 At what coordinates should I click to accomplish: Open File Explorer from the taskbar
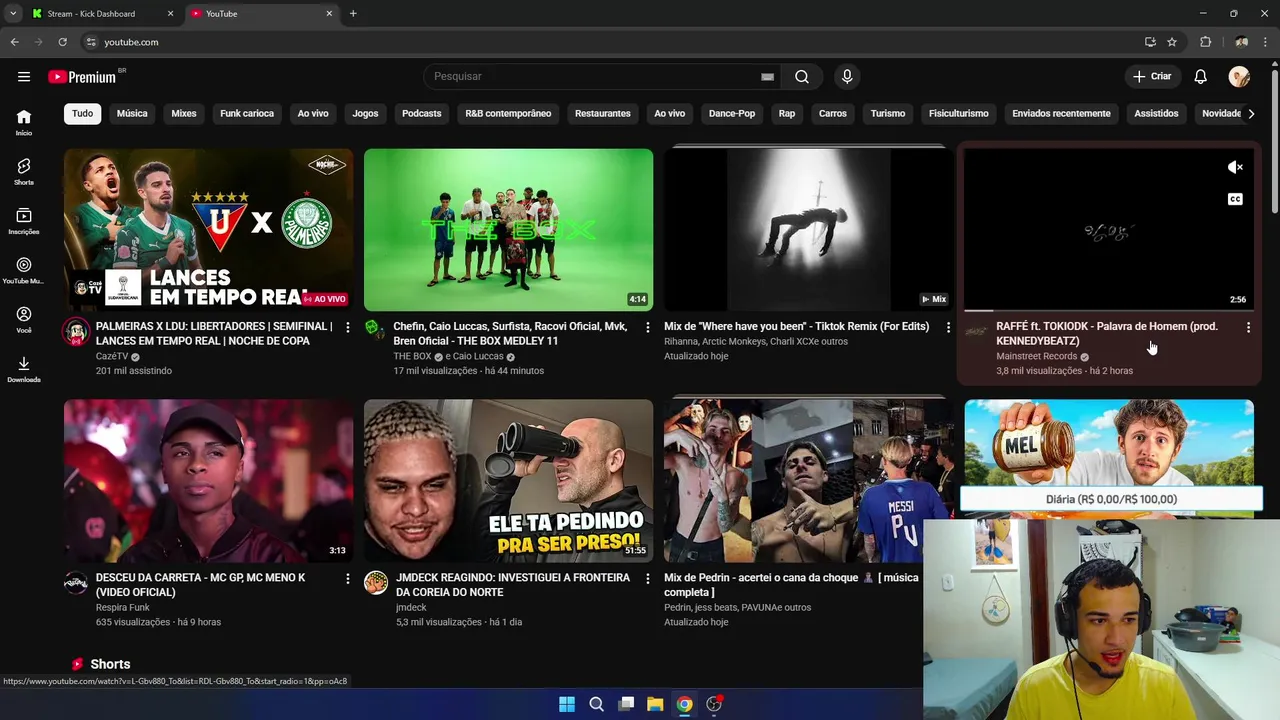[x=655, y=704]
